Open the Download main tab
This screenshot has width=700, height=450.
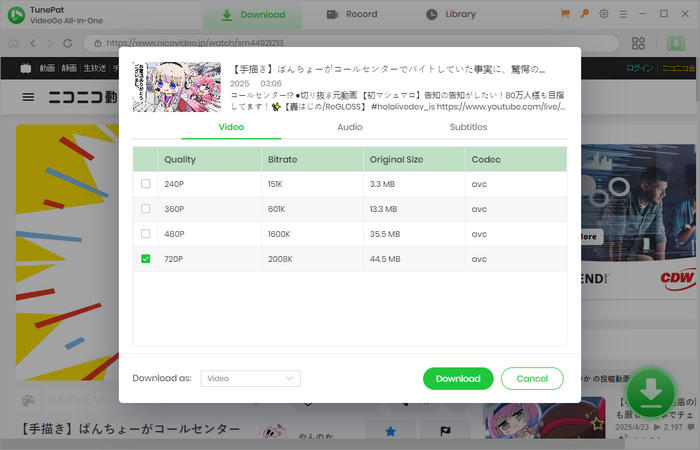coord(253,15)
